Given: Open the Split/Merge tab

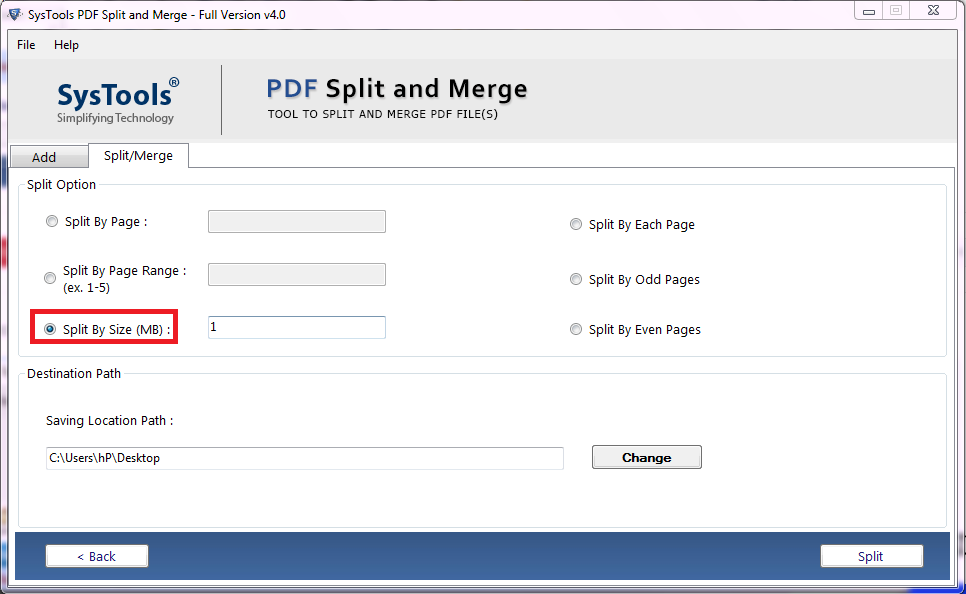Looking at the screenshot, I should 138,155.
